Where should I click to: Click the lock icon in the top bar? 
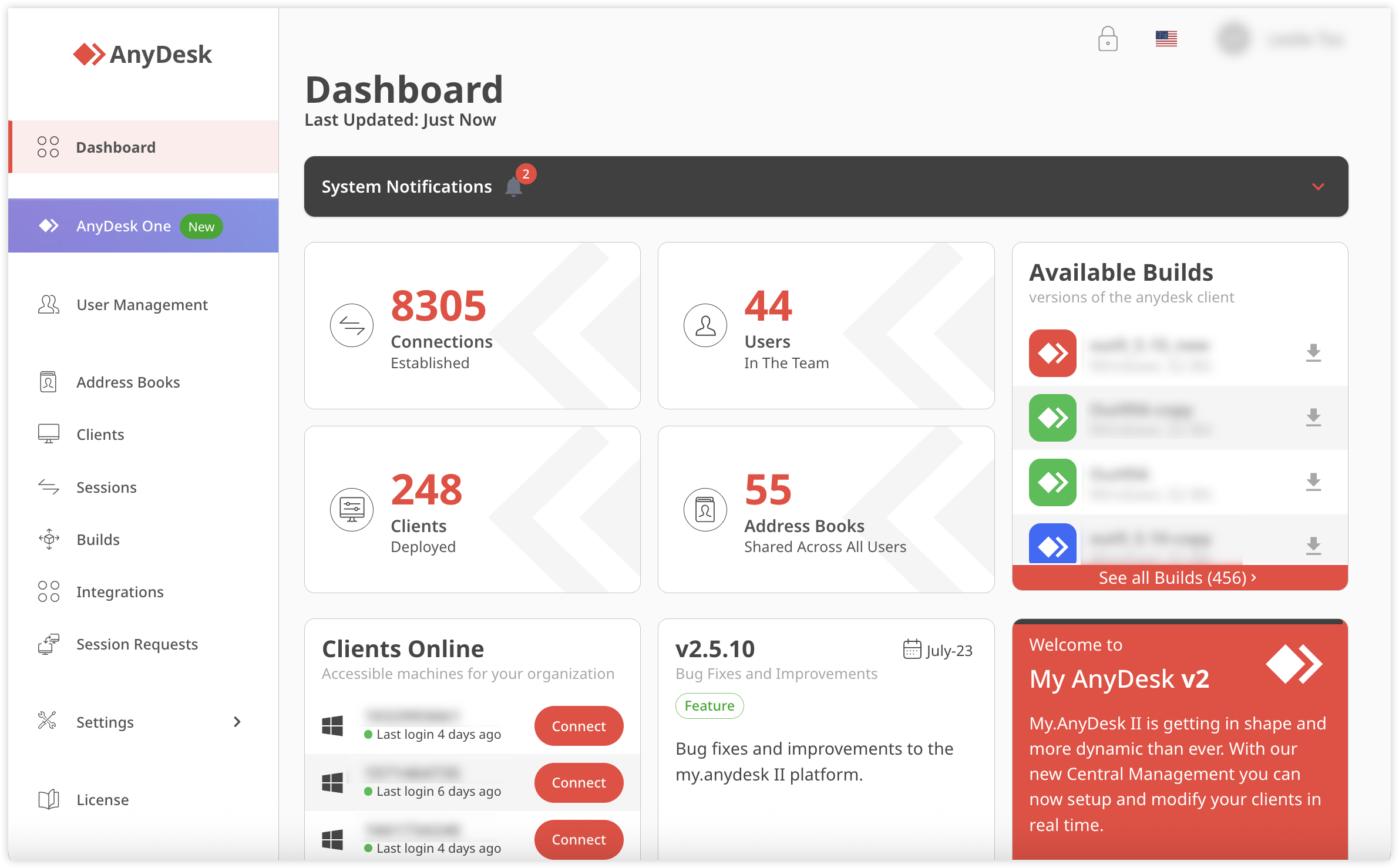1107,39
